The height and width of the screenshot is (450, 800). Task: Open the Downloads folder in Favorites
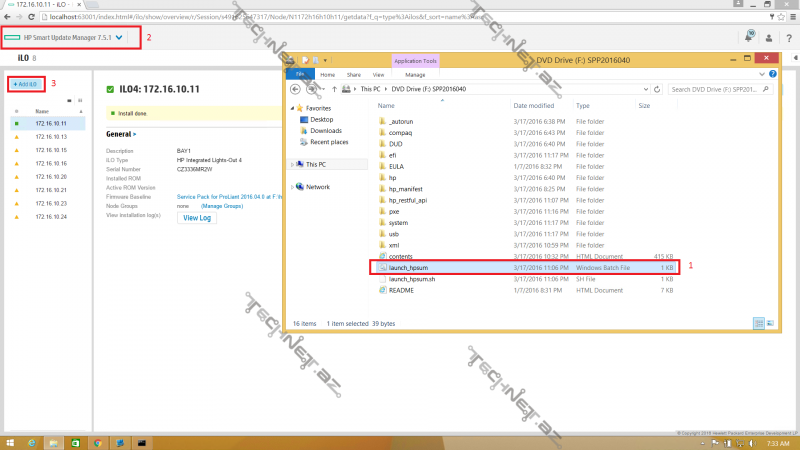click(x=326, y=130)
